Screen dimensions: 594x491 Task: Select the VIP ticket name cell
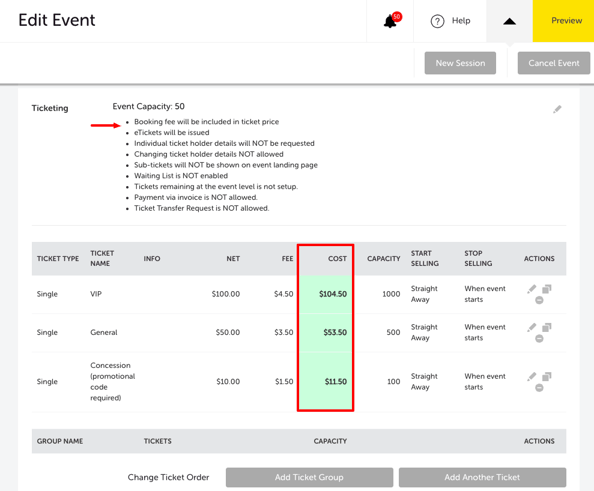(96, 294)
